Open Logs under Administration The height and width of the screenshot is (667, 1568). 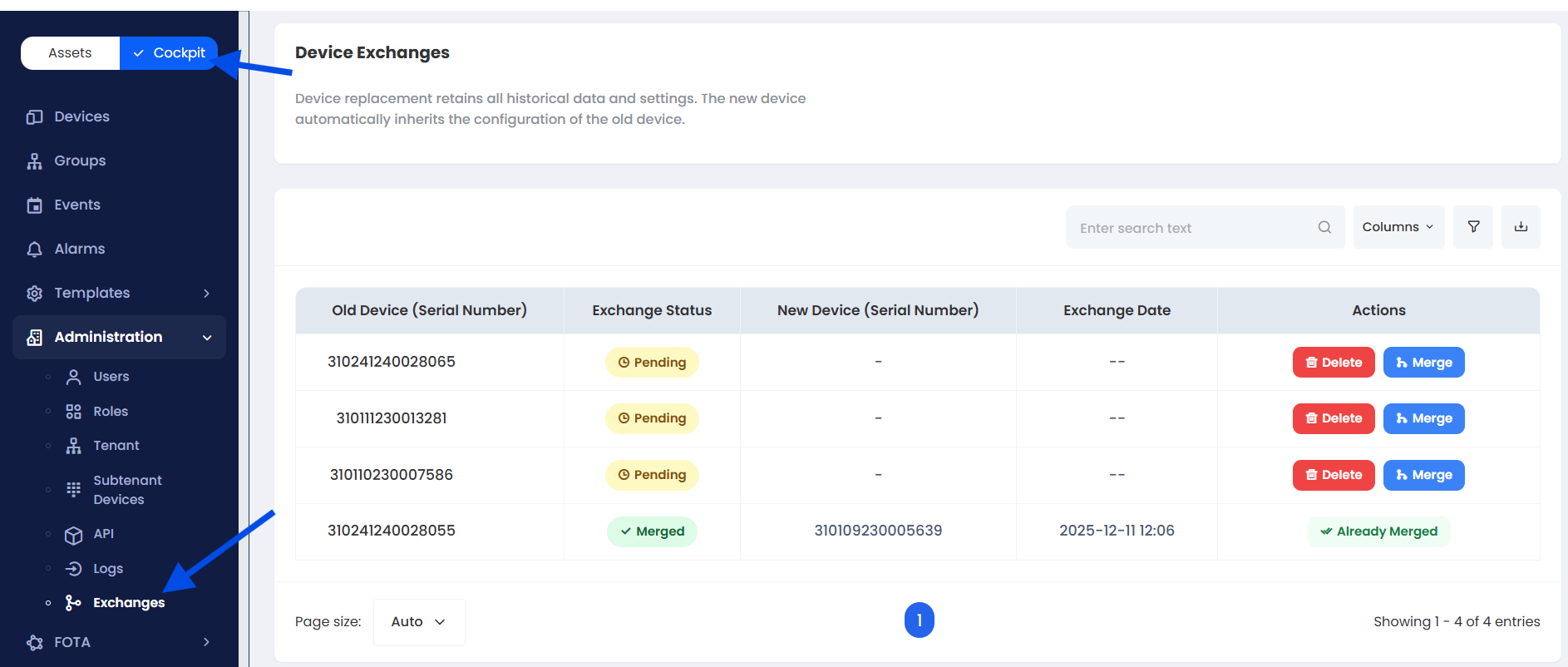[107, 569]
